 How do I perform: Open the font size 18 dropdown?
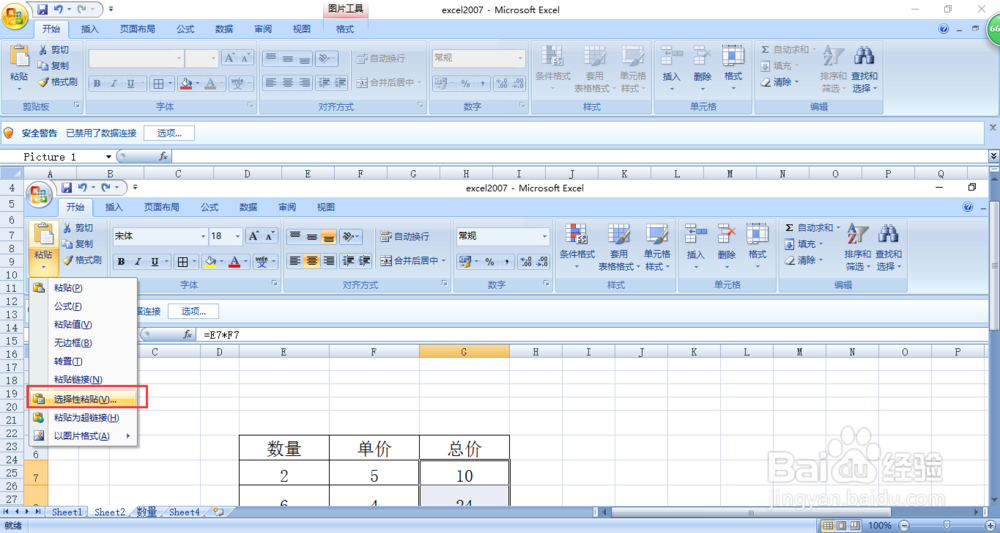coord(238,236)
